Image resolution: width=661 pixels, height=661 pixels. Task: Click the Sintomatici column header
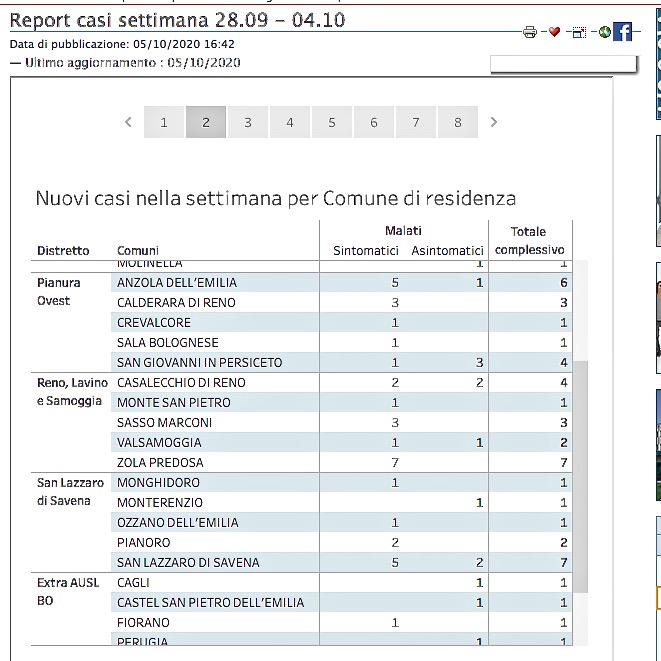click(x=365, y=251)
